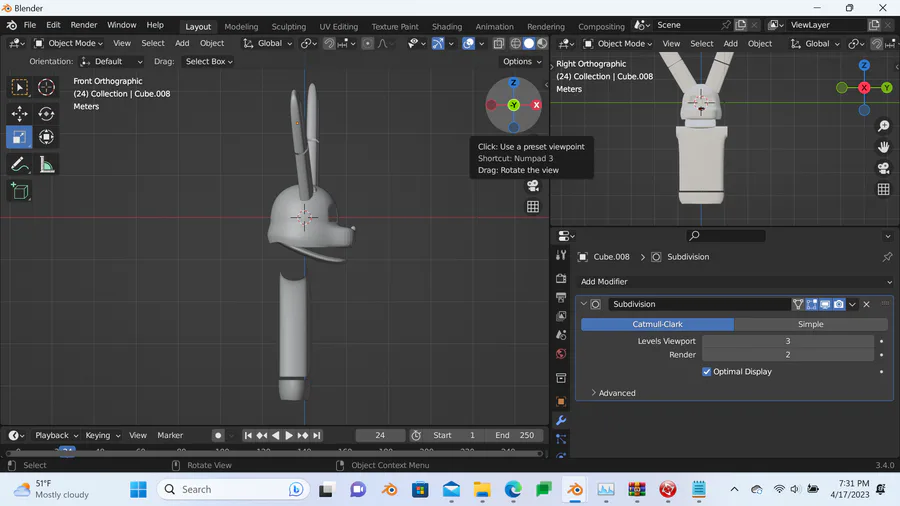This screenshot has width=900, height=506.
Task: Toggle Subdivision modifier render visibility
Action: (x=838, y=304)
